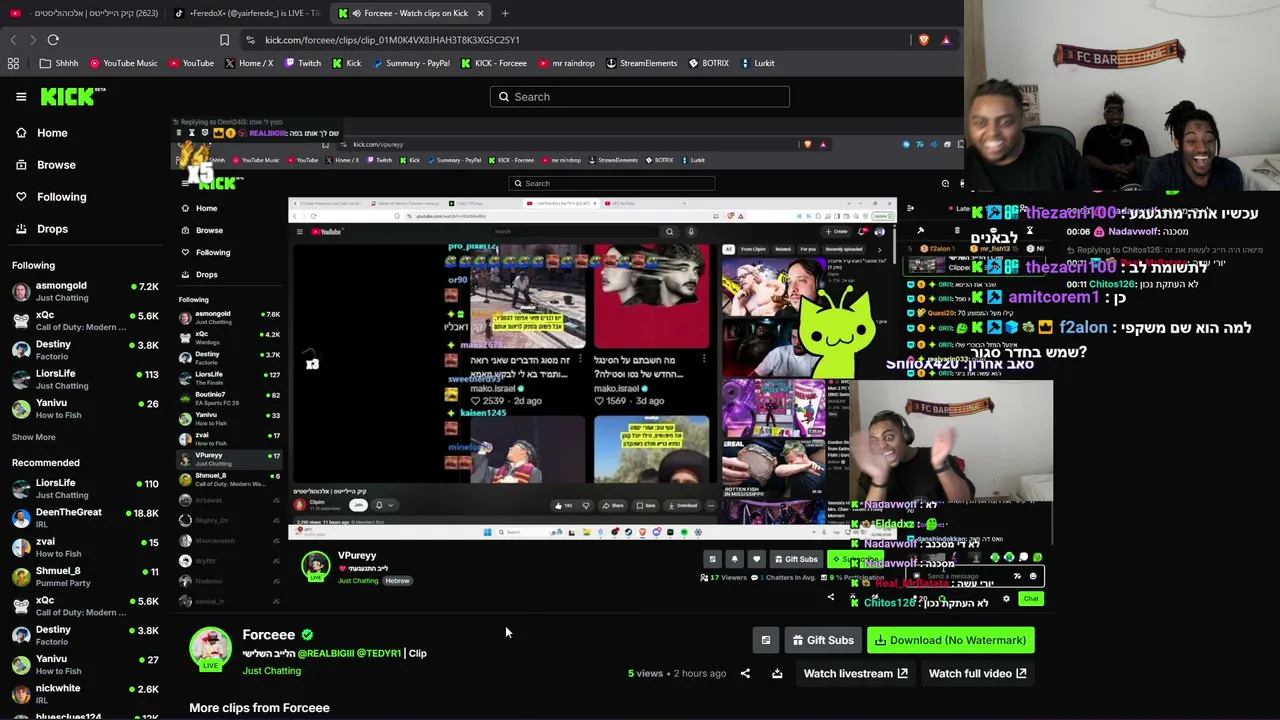Open nickwhite's IRL channel with 2.6K viewers
This screenshot has width=1280, height=720.
(x=85, y=694)
